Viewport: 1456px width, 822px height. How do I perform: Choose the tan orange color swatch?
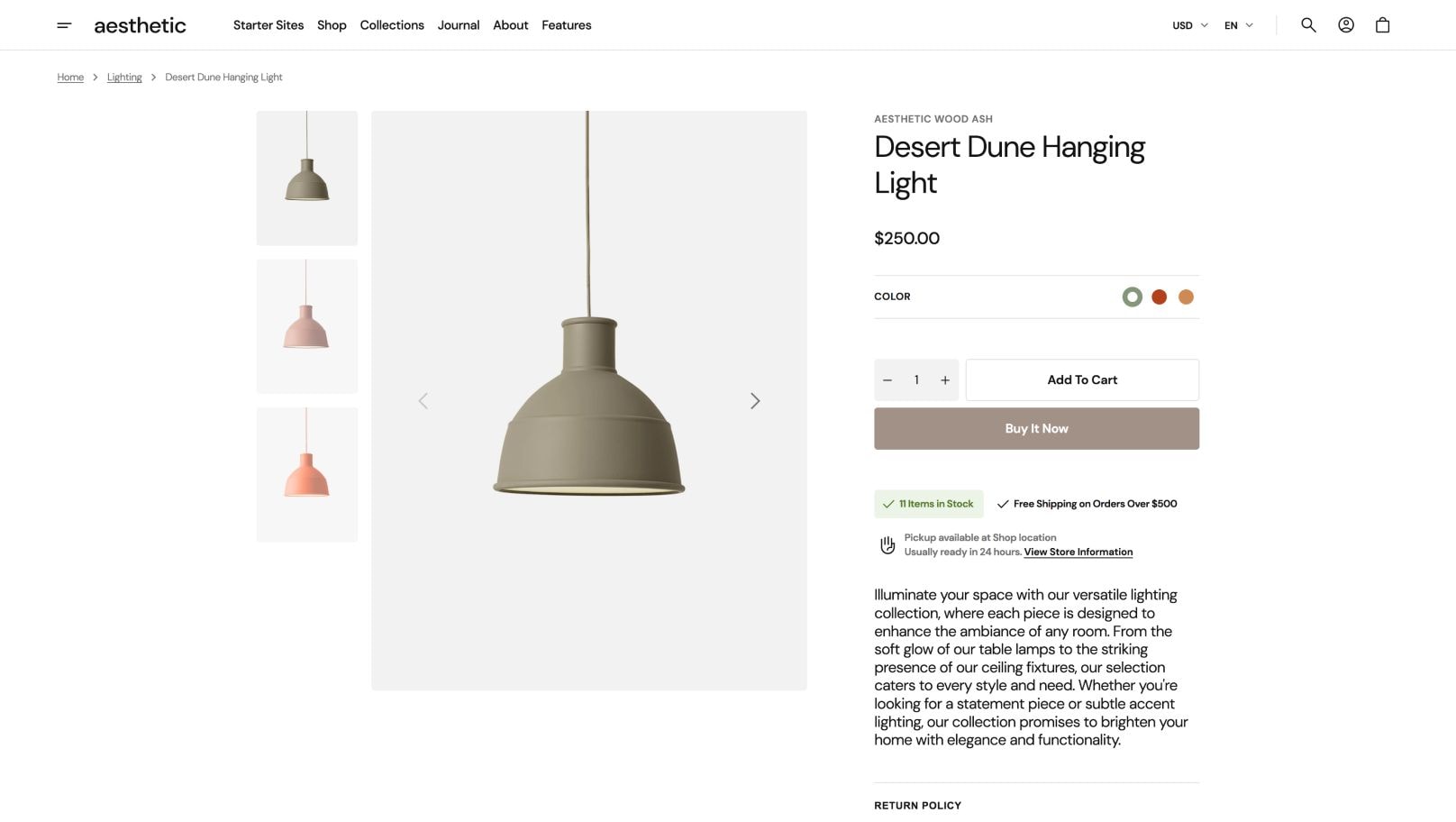(1187, 297)
